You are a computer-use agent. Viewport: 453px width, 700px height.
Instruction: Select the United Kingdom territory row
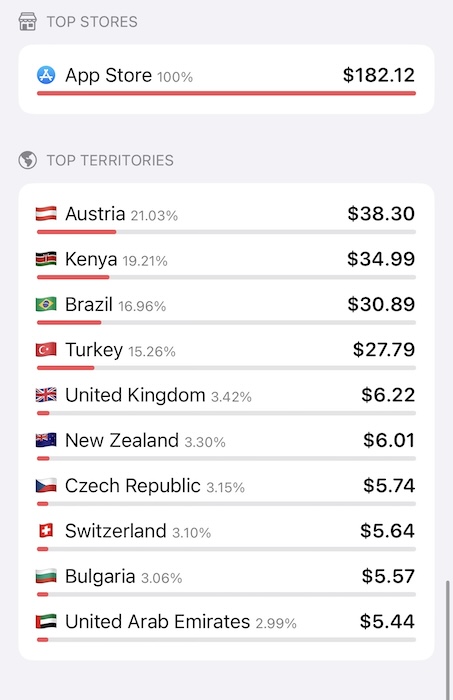pyautogui.click(x=226, y=399)
